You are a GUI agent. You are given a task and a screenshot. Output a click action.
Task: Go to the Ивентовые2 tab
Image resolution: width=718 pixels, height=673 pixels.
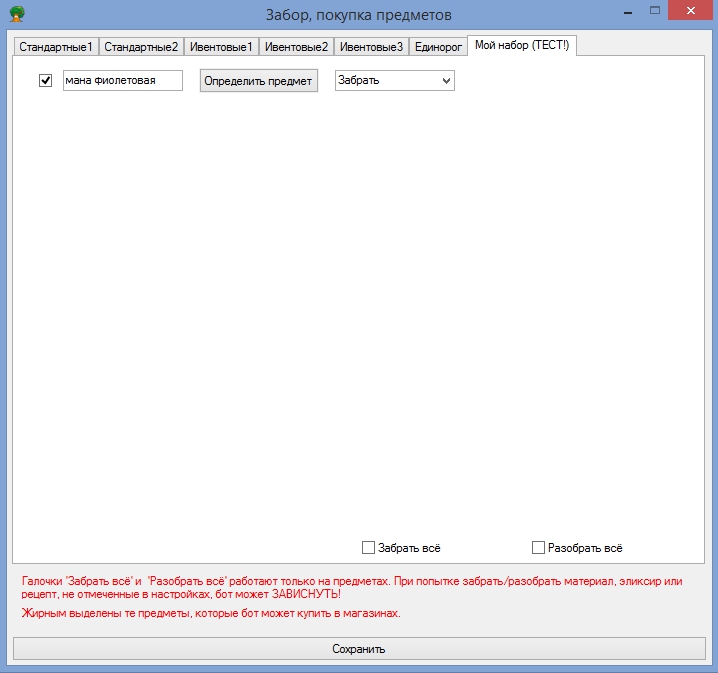(296, 47)
